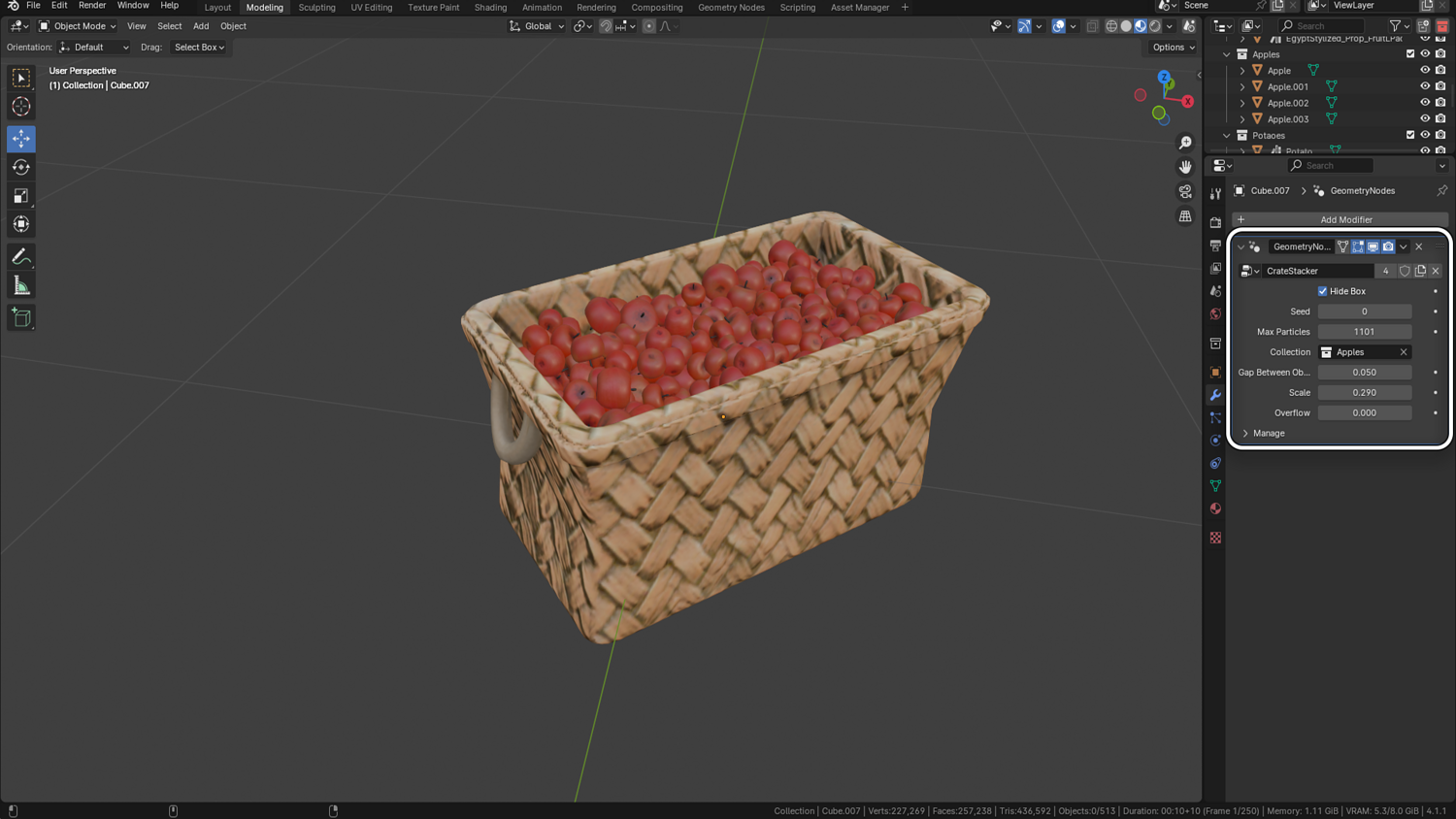Open the viewport Options dropdown
This screenshot has height=819, width=1456.
pyautogui.click(x=1174, y=47)
